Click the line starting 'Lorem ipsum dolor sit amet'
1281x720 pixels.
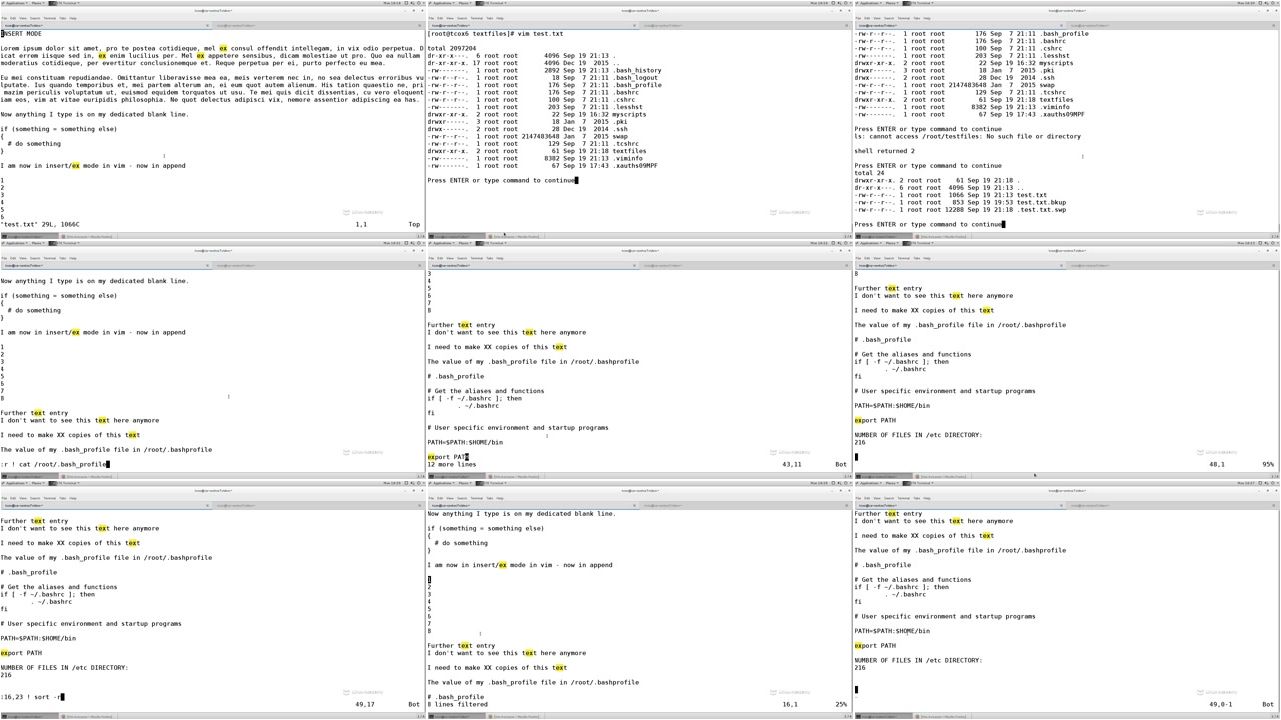[x=212, y=48]
